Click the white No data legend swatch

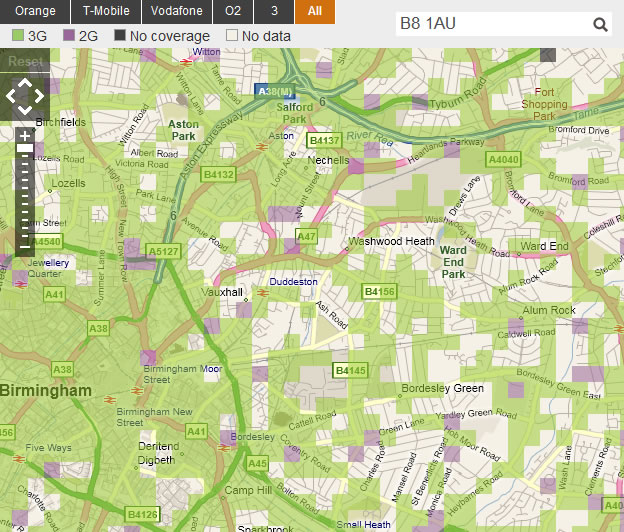click(x=232, y=35)
